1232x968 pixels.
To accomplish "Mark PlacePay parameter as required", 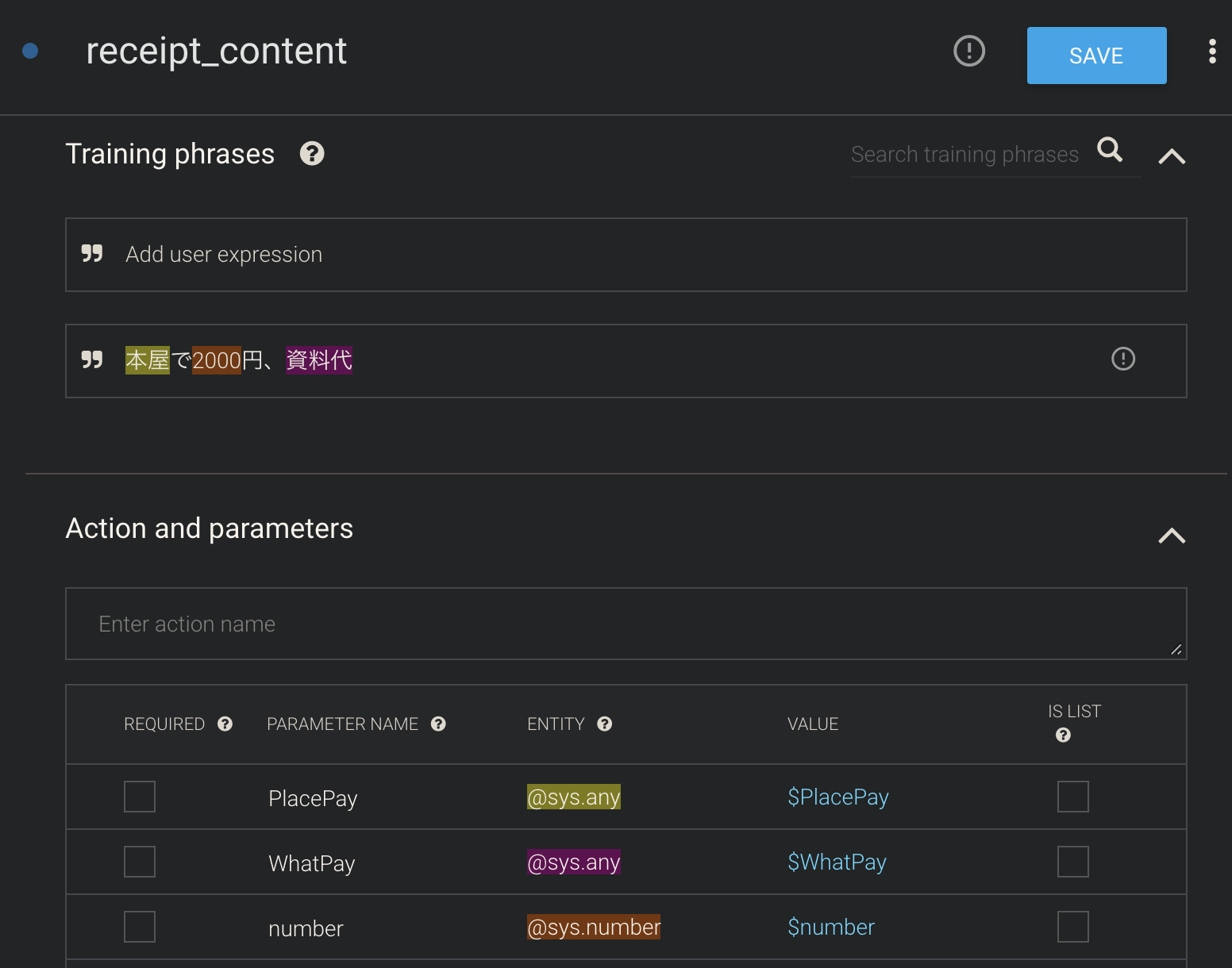I will [140, 797].
